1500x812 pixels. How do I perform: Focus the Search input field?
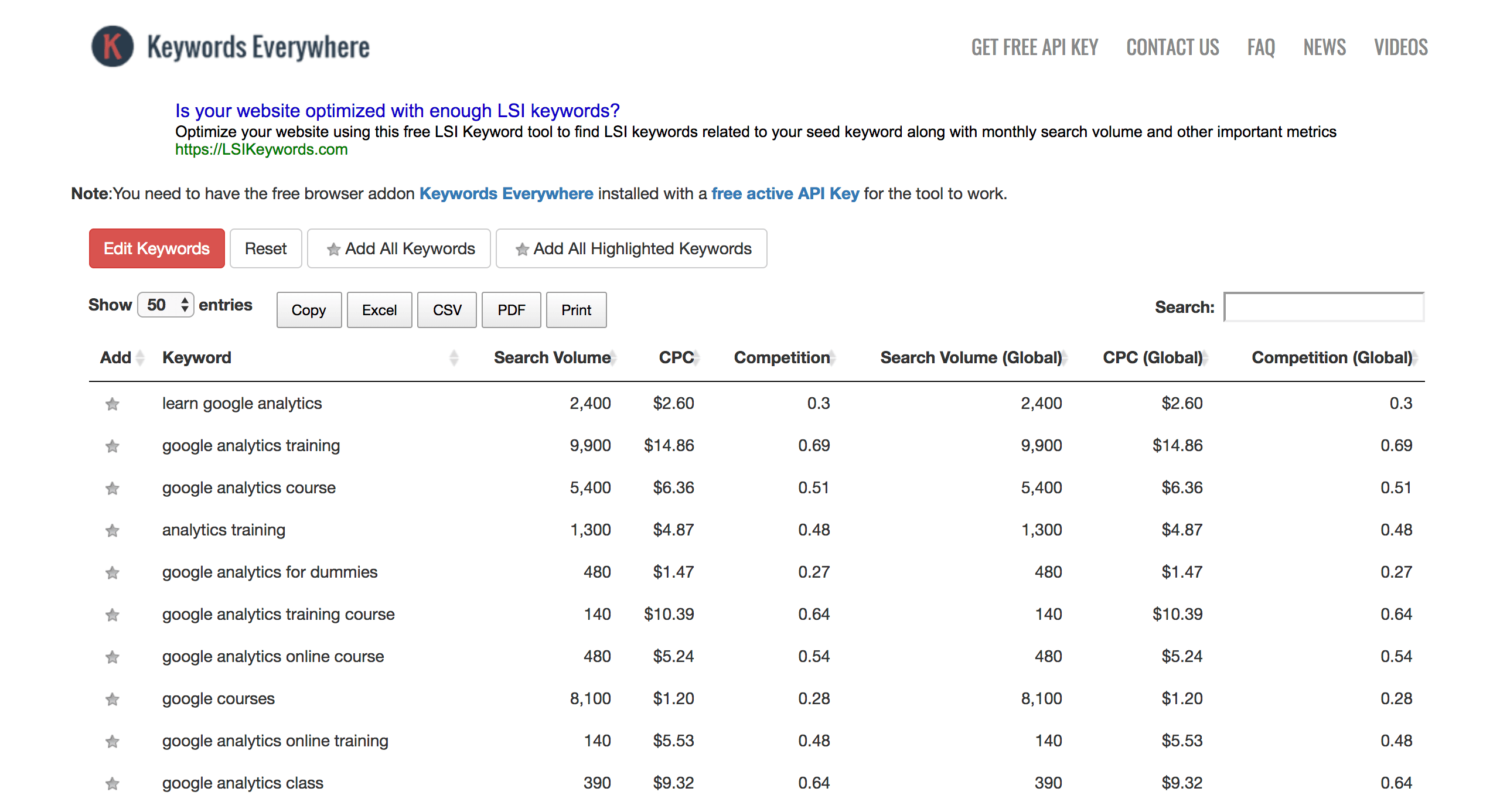(x=1324, y=307)
